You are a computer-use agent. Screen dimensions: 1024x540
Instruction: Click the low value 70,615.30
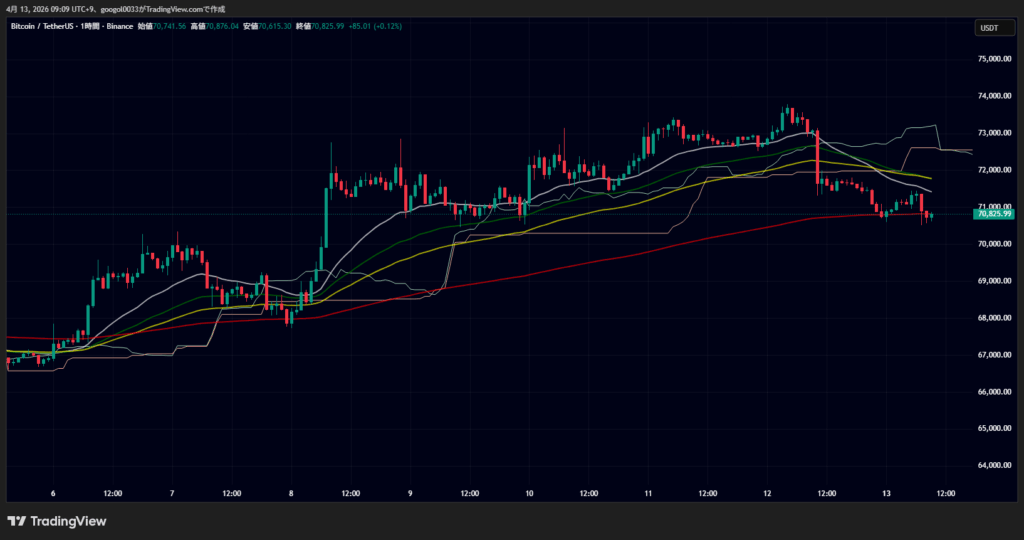pos(275,27)
